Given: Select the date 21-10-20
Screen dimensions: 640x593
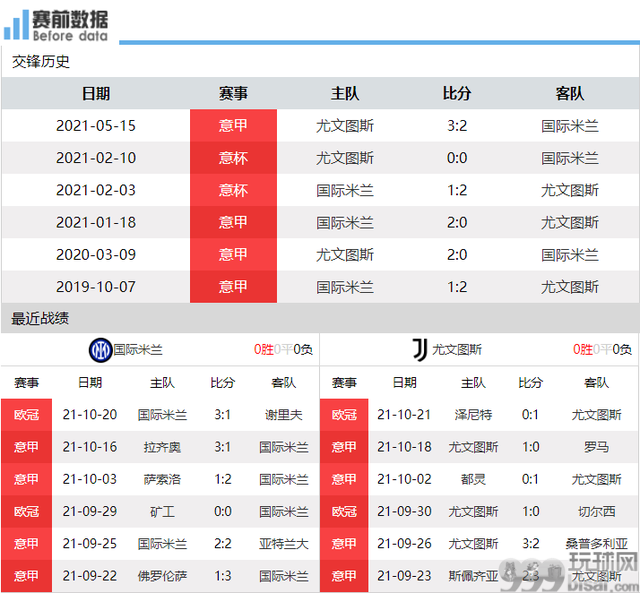Looking at the screenshot, I should coord(90,415).
